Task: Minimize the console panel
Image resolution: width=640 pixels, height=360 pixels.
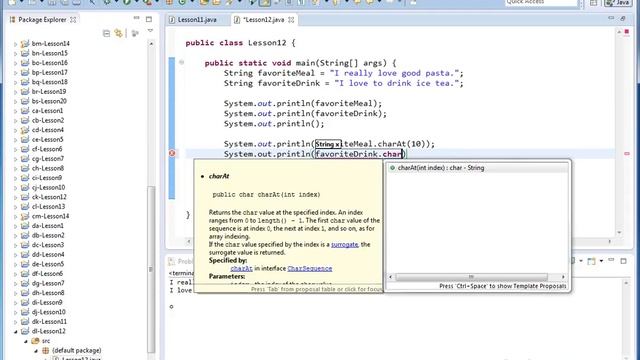Action: click(x=611, y=260)
